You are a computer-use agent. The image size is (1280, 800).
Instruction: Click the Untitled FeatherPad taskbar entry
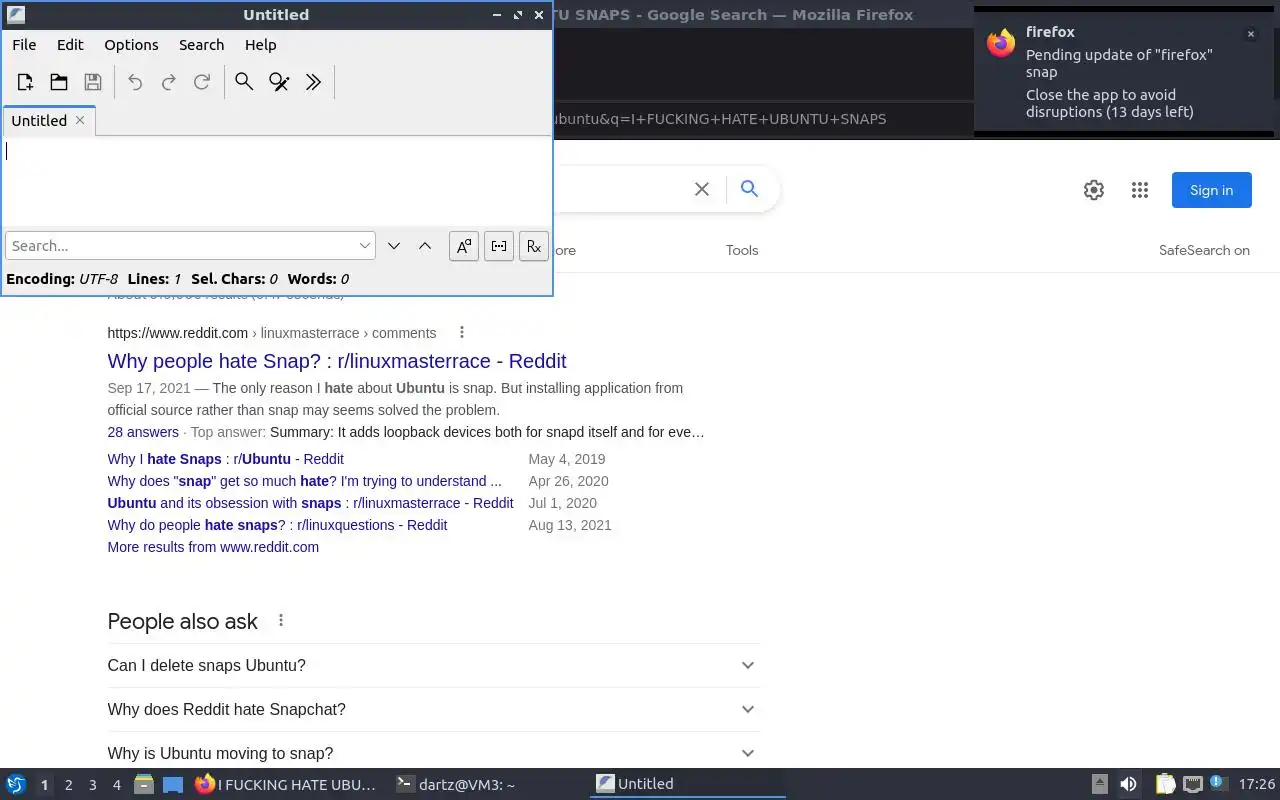point(690,784)
